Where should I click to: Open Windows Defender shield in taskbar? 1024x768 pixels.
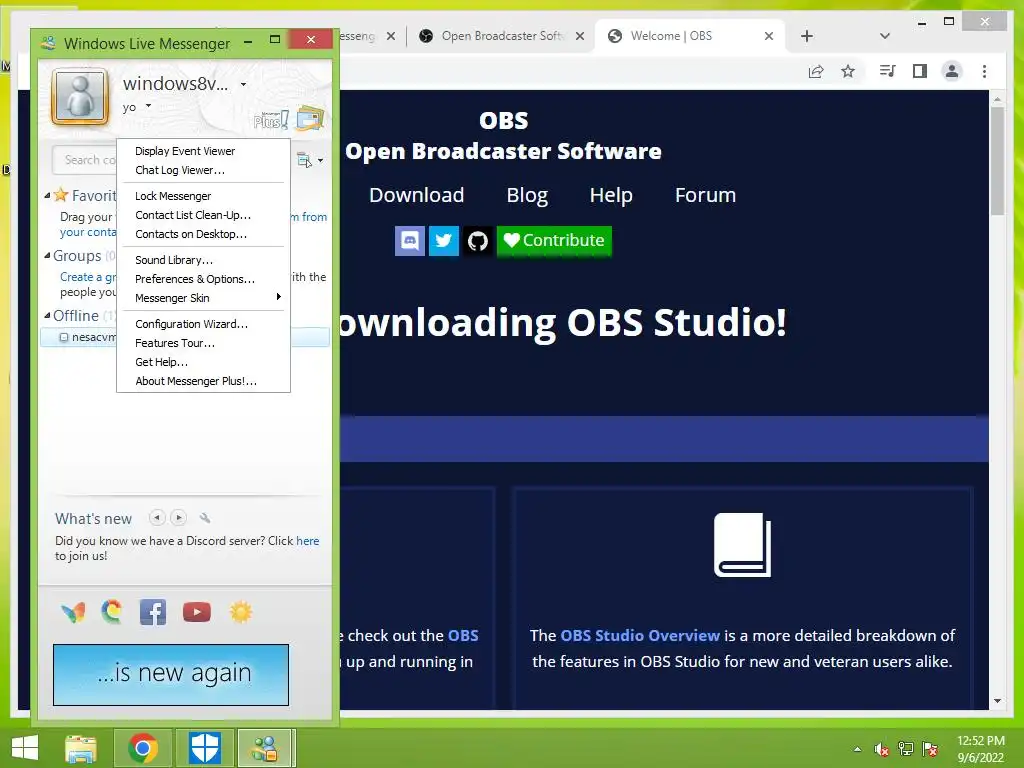(204, 748)
